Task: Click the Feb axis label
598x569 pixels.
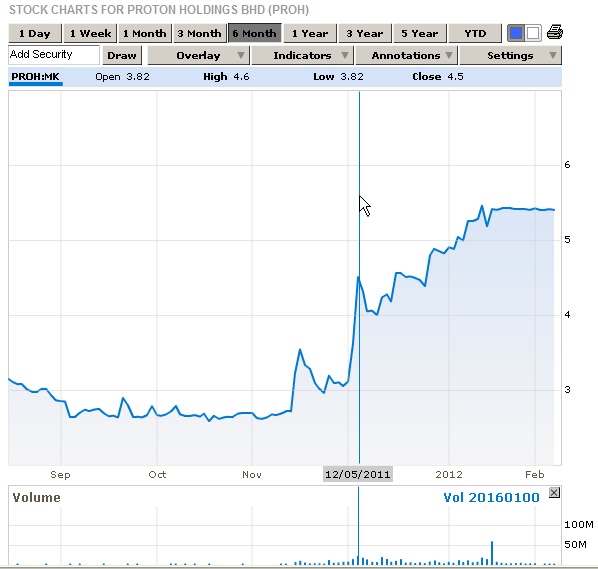Action: (534, 475)
